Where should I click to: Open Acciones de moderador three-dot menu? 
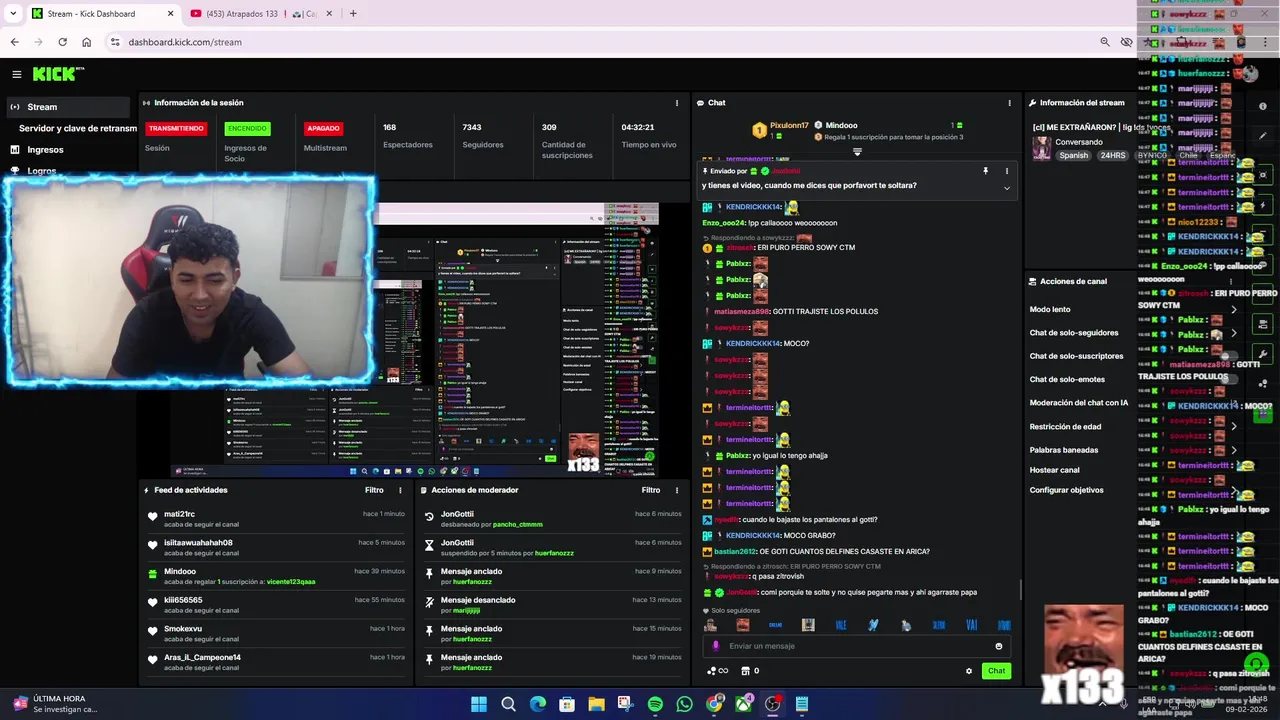pyautogui.click(x=677, y=490)
